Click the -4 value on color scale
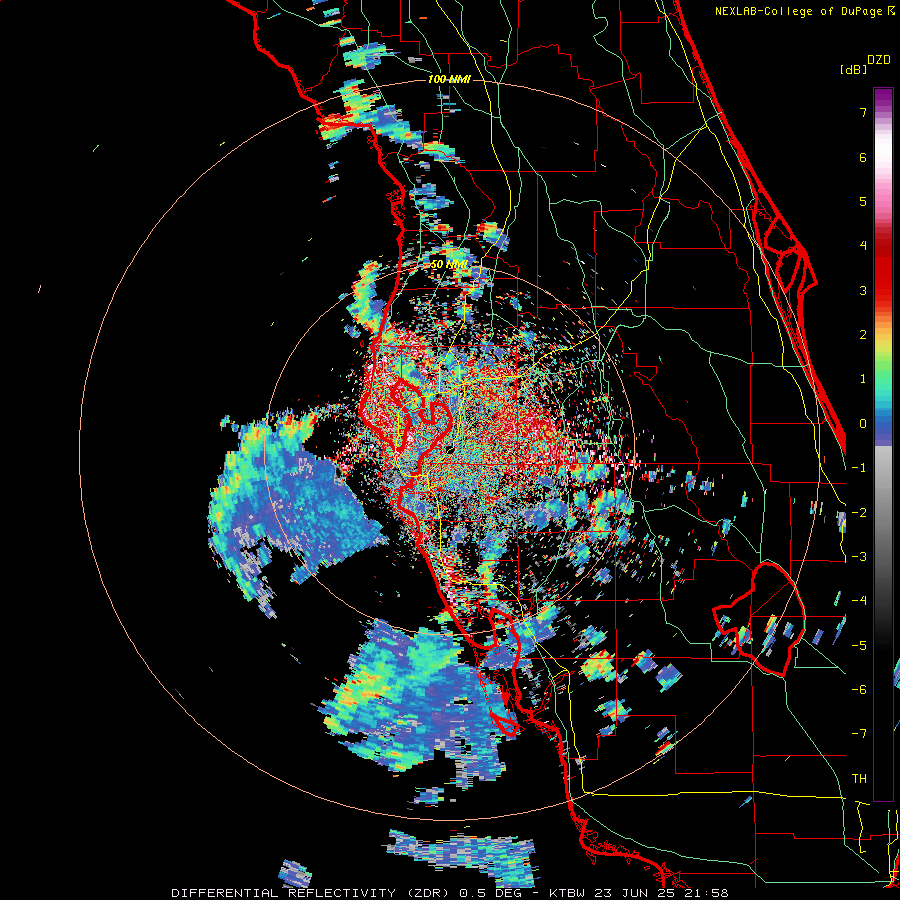 click(x=859, y=601)
